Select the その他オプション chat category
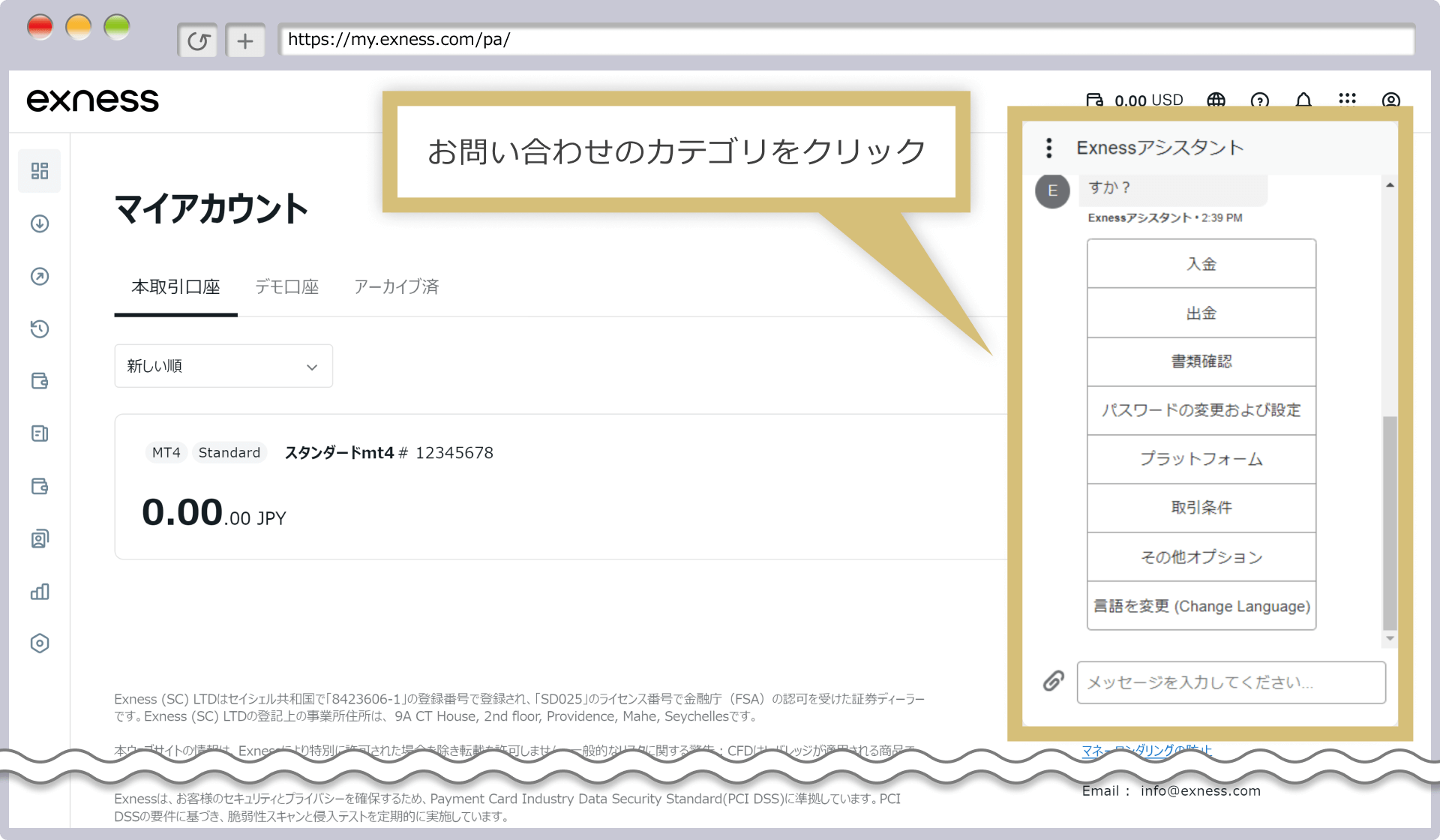Image resolution: width=1440 pixels, height=840 pixels. (1201, 557)
